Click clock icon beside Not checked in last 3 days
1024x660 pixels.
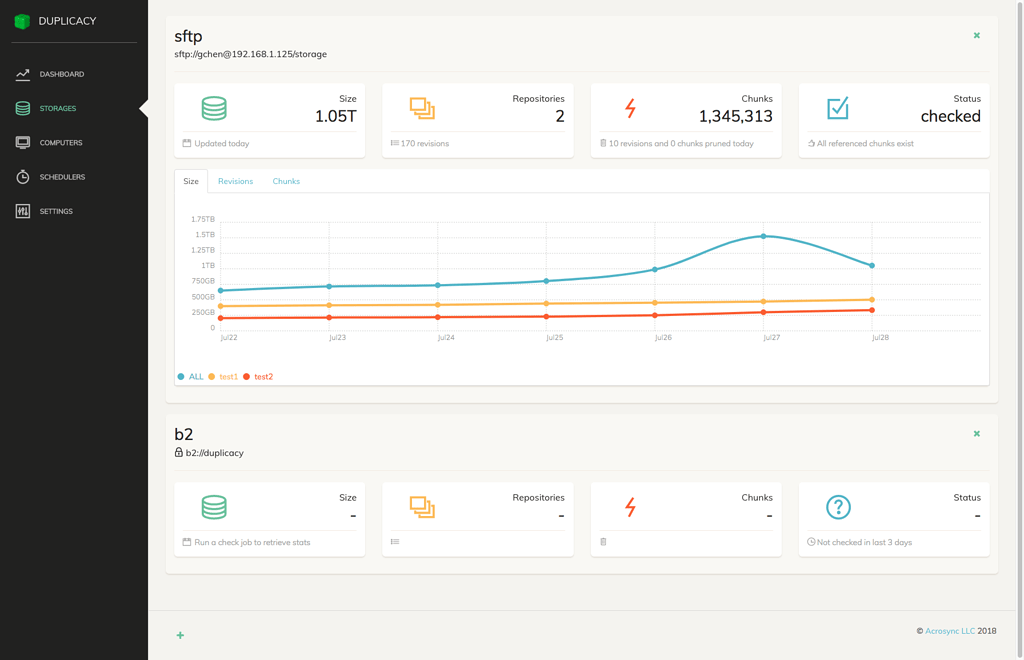tap(811, 542)
